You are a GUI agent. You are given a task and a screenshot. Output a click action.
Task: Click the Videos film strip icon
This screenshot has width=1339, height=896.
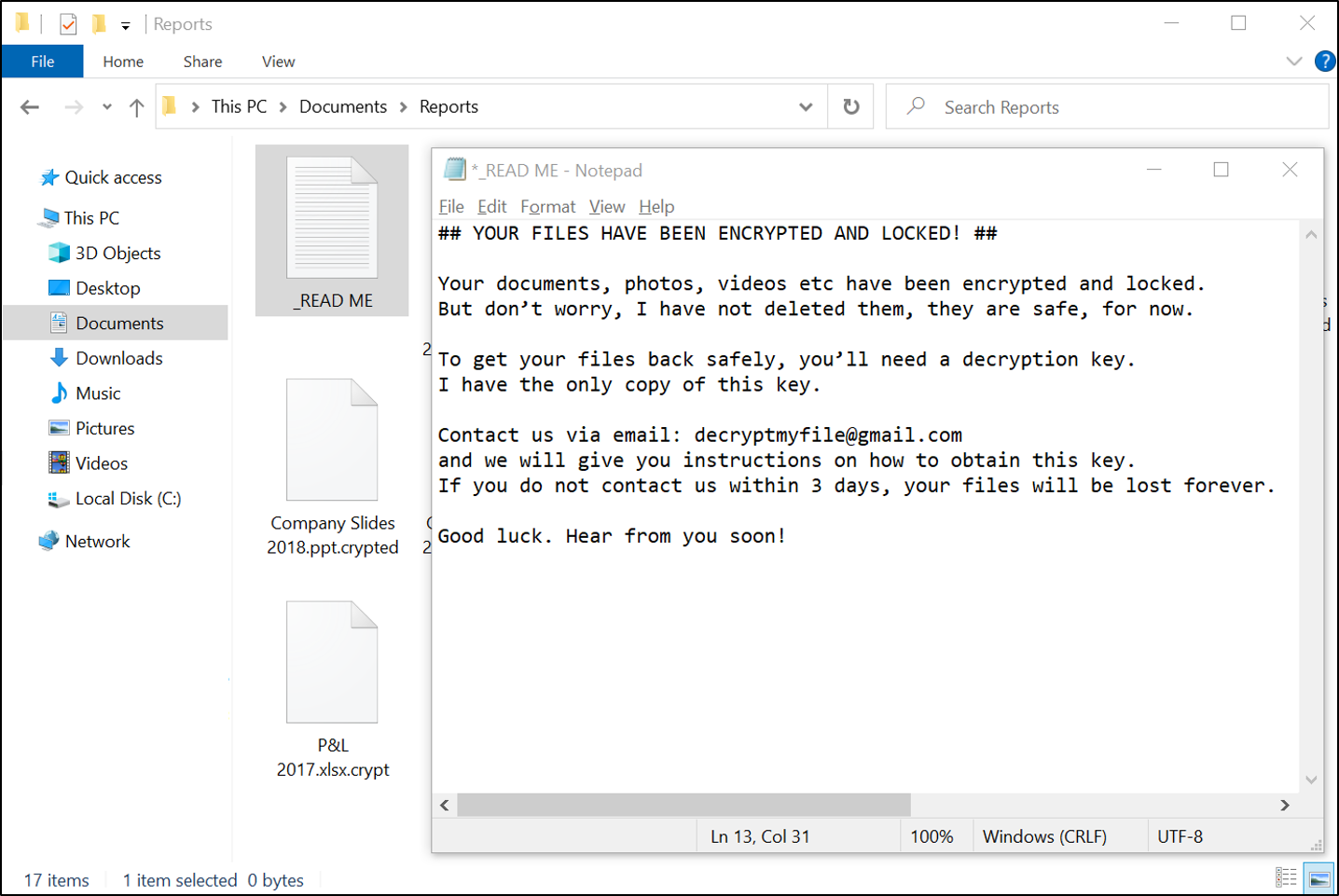click(59, 462)
